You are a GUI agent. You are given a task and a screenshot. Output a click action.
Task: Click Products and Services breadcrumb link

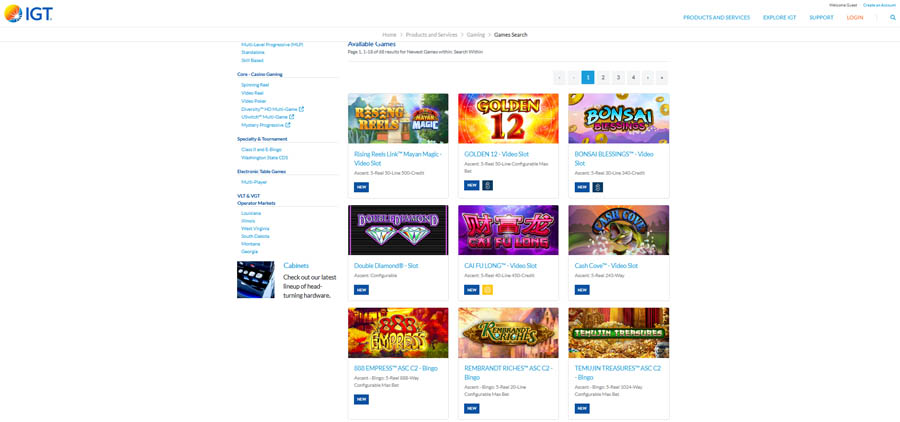[432, 34]
